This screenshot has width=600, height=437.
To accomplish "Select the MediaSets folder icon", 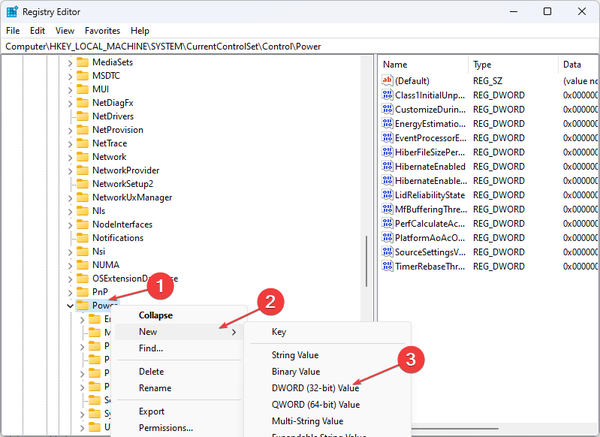I will 83,63.
